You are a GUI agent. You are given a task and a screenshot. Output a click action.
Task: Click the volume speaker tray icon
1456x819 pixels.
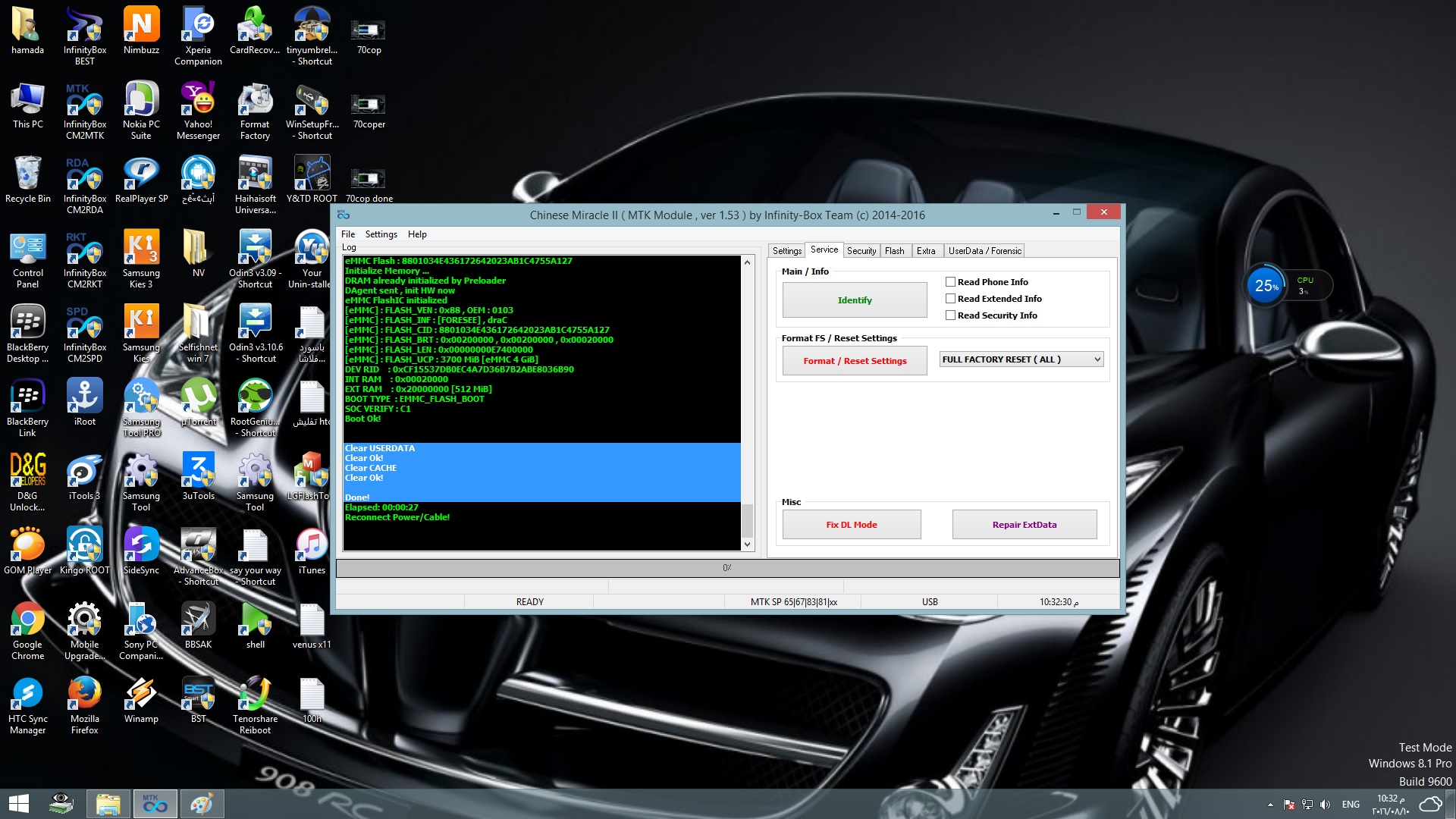coord(1325,805)
